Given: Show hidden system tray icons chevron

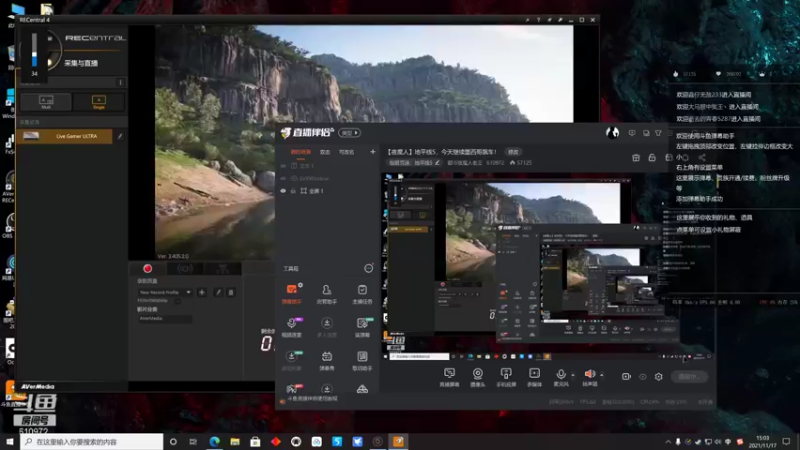Looking at the screenshot, I should [668, 441].
